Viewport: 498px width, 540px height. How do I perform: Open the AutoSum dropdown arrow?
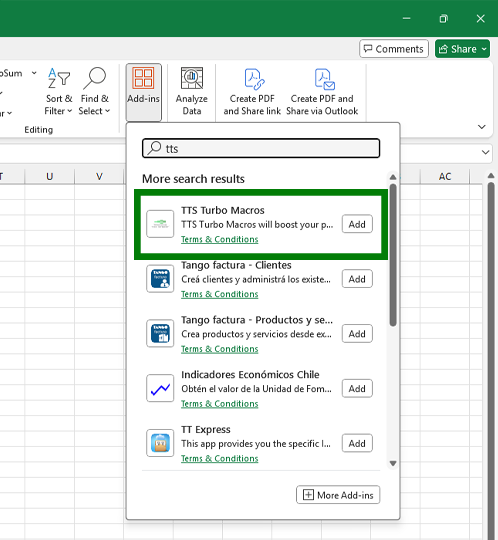tap(34, 73)
